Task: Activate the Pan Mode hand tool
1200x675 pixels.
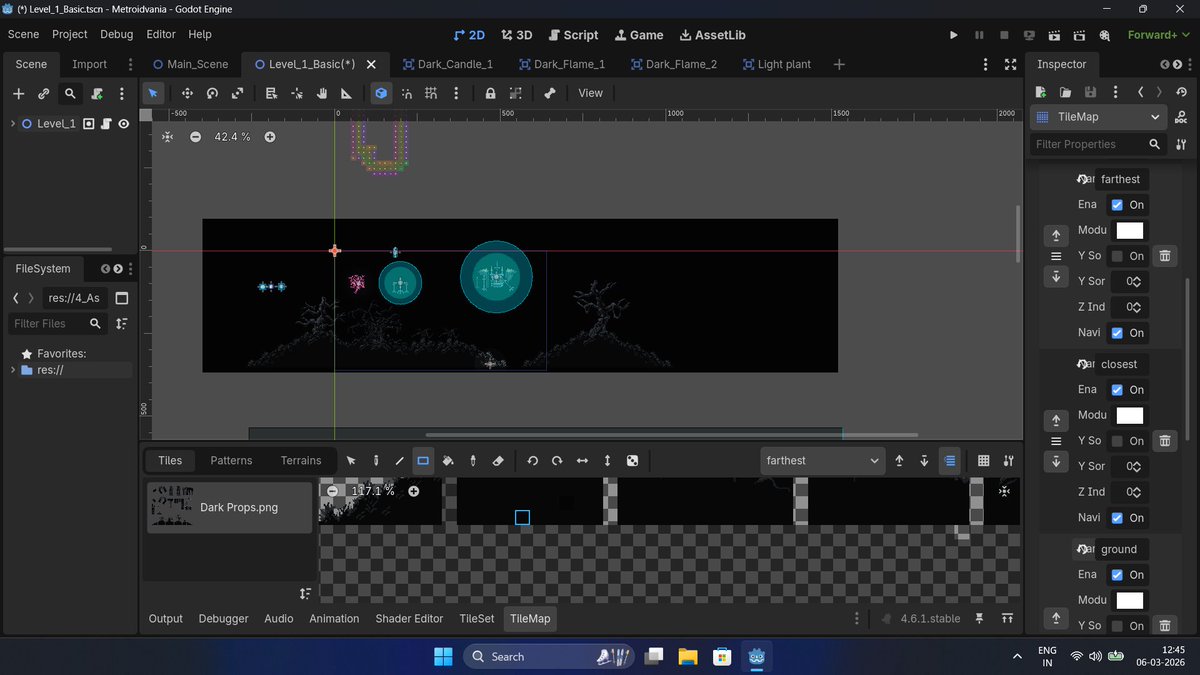Action: tap(322, 93)
